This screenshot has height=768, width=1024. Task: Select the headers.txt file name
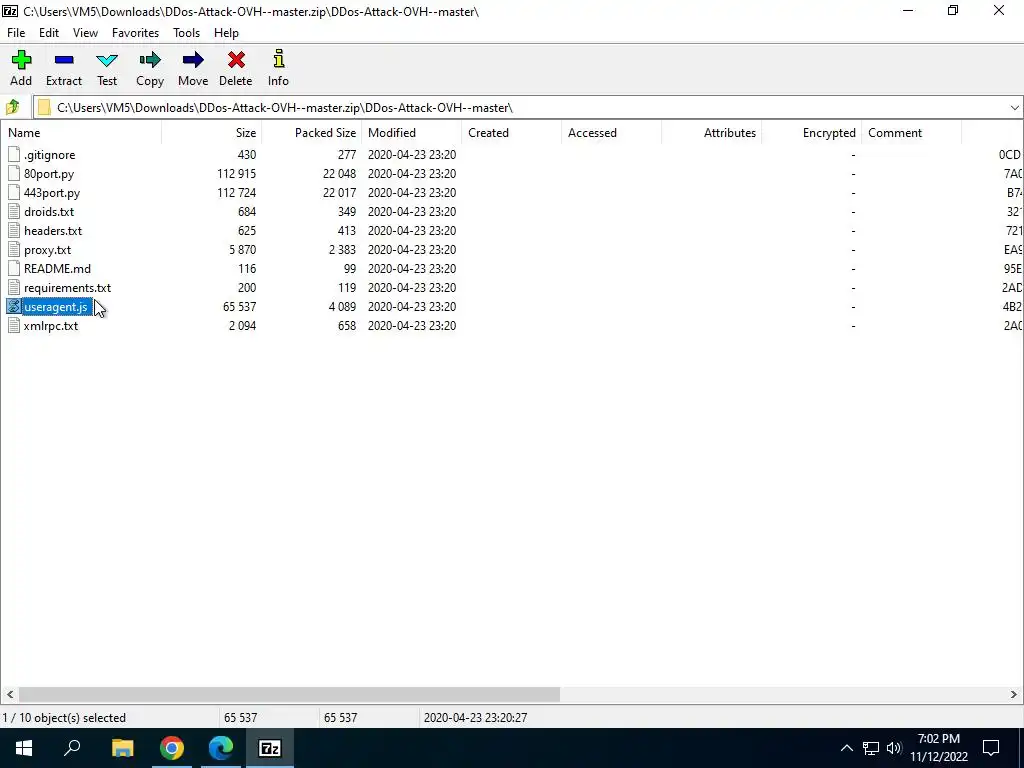click(x=53, y=231)
